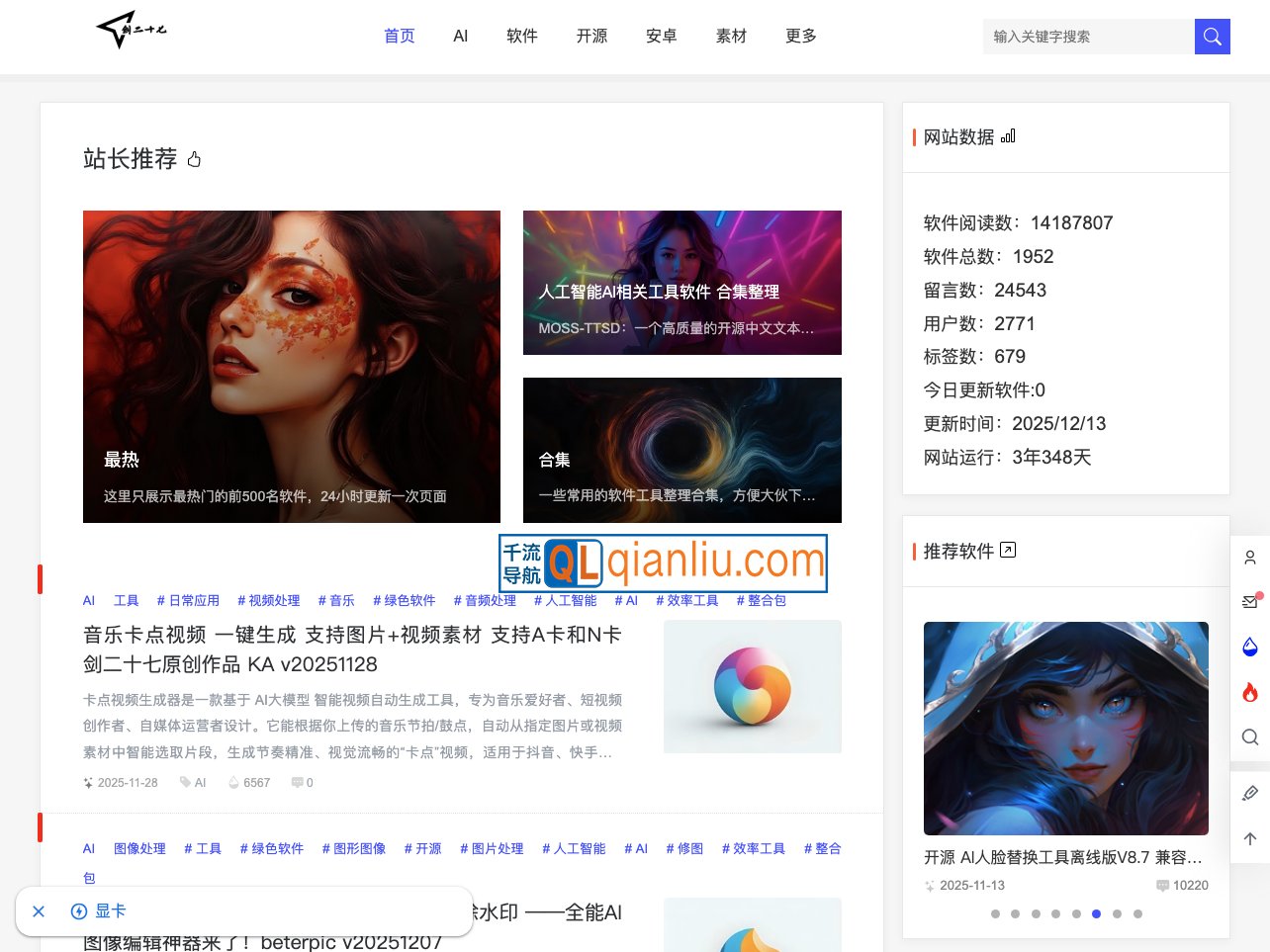Click the blue search button beside search box

click(1212, 36)
